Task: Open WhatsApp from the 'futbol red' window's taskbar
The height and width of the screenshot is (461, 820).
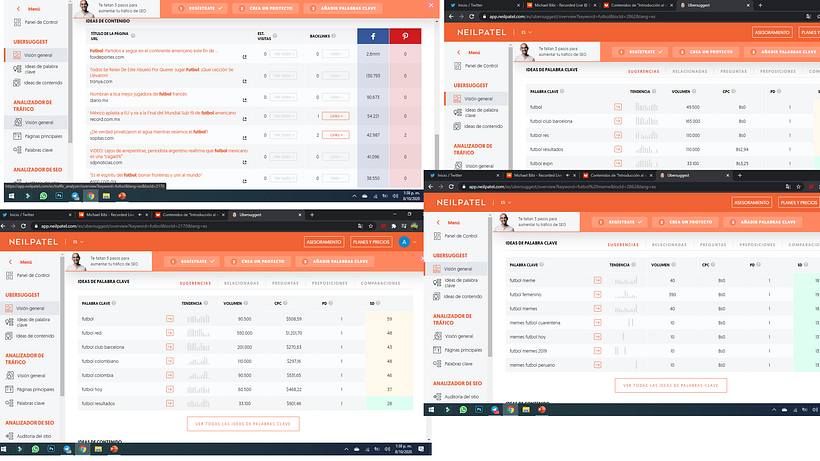Action: 35,449
